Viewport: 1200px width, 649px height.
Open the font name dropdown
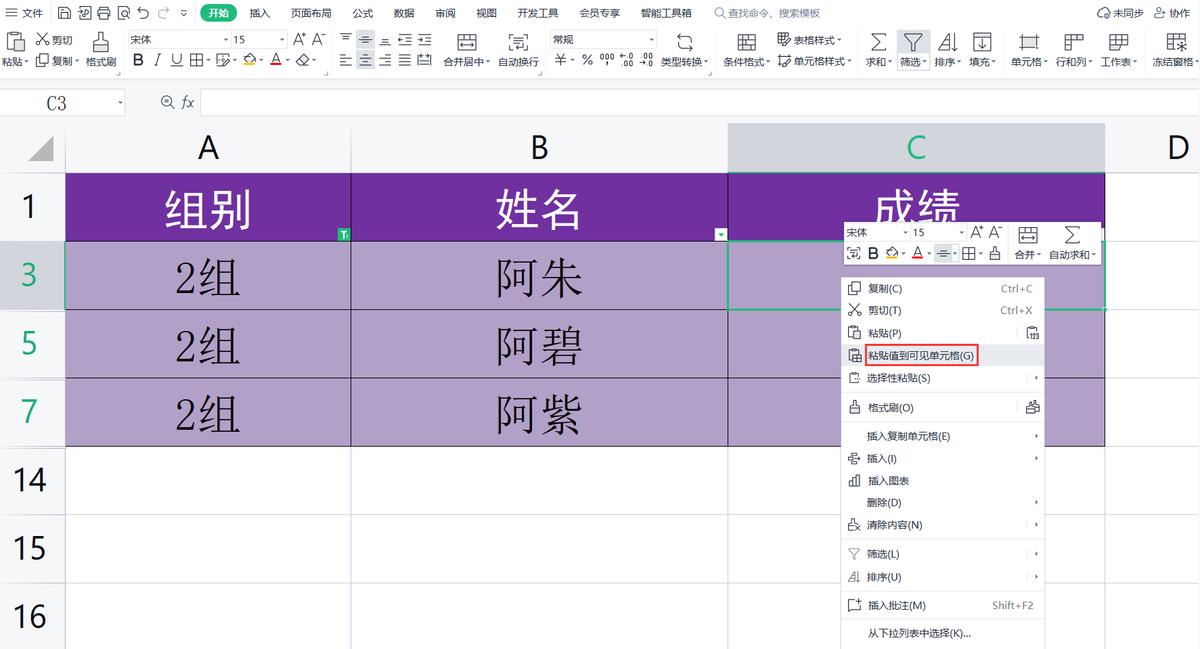tap(225, 37)
